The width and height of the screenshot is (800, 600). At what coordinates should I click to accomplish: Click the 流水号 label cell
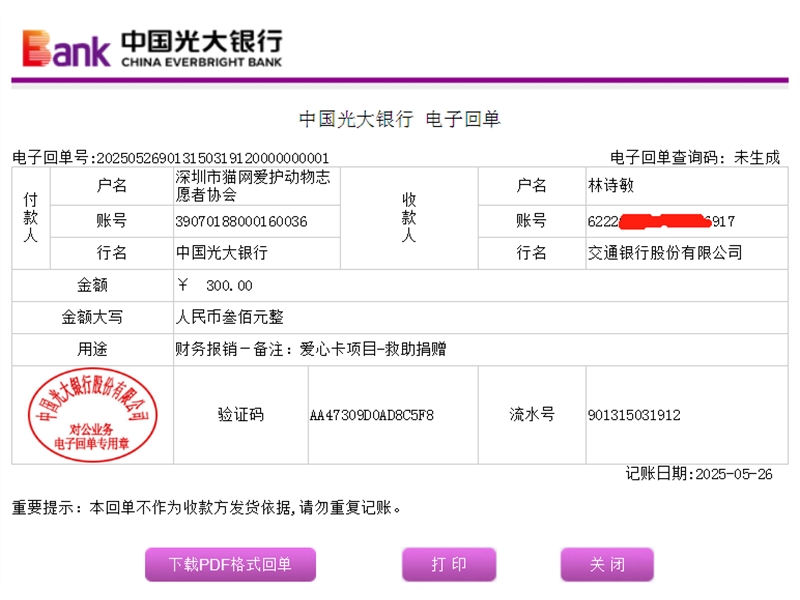click(532, 415)
